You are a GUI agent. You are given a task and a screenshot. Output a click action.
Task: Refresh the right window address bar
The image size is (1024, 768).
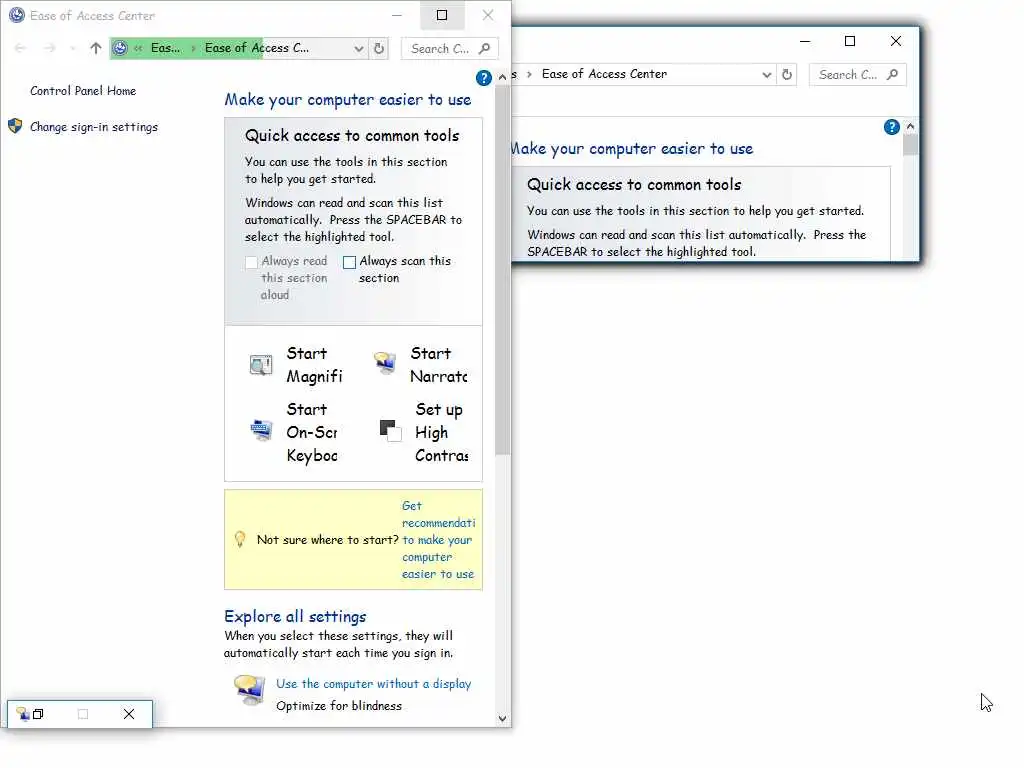(787, 74)
